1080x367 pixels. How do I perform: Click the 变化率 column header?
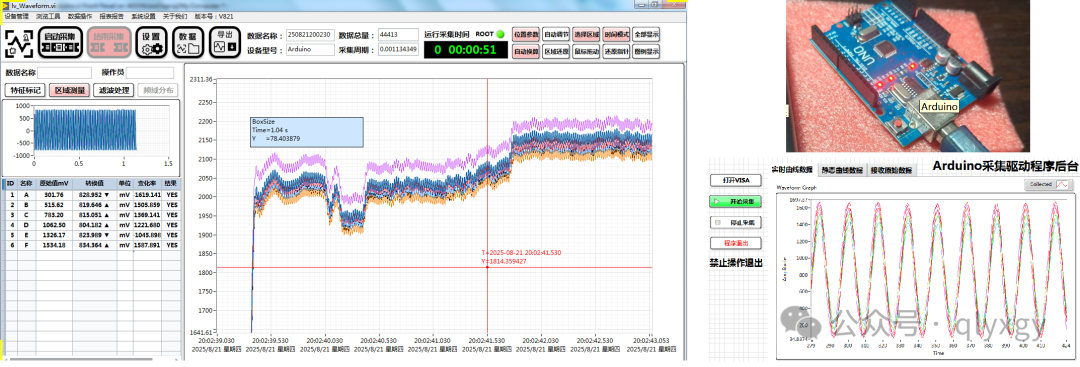click(148, 185)
